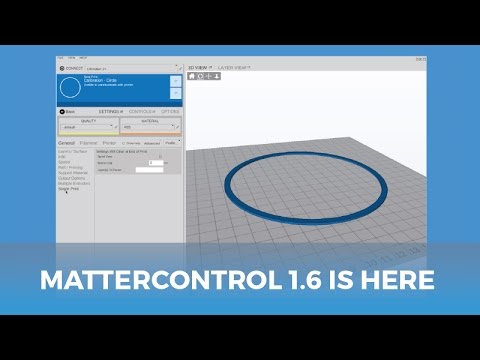Open the Profile options dropdown

tap(172, 143)
